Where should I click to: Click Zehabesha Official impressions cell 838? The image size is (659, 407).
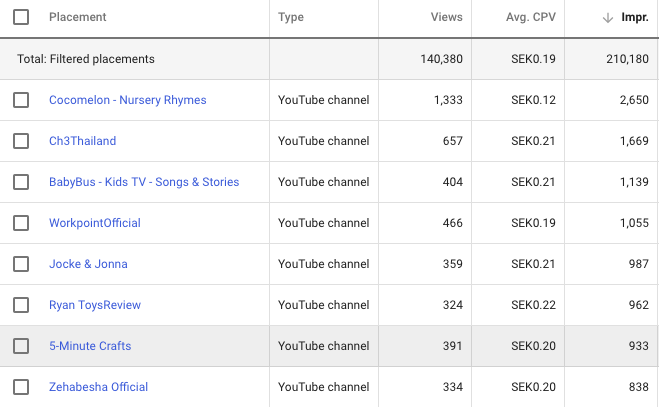click(x=639, y=387)
